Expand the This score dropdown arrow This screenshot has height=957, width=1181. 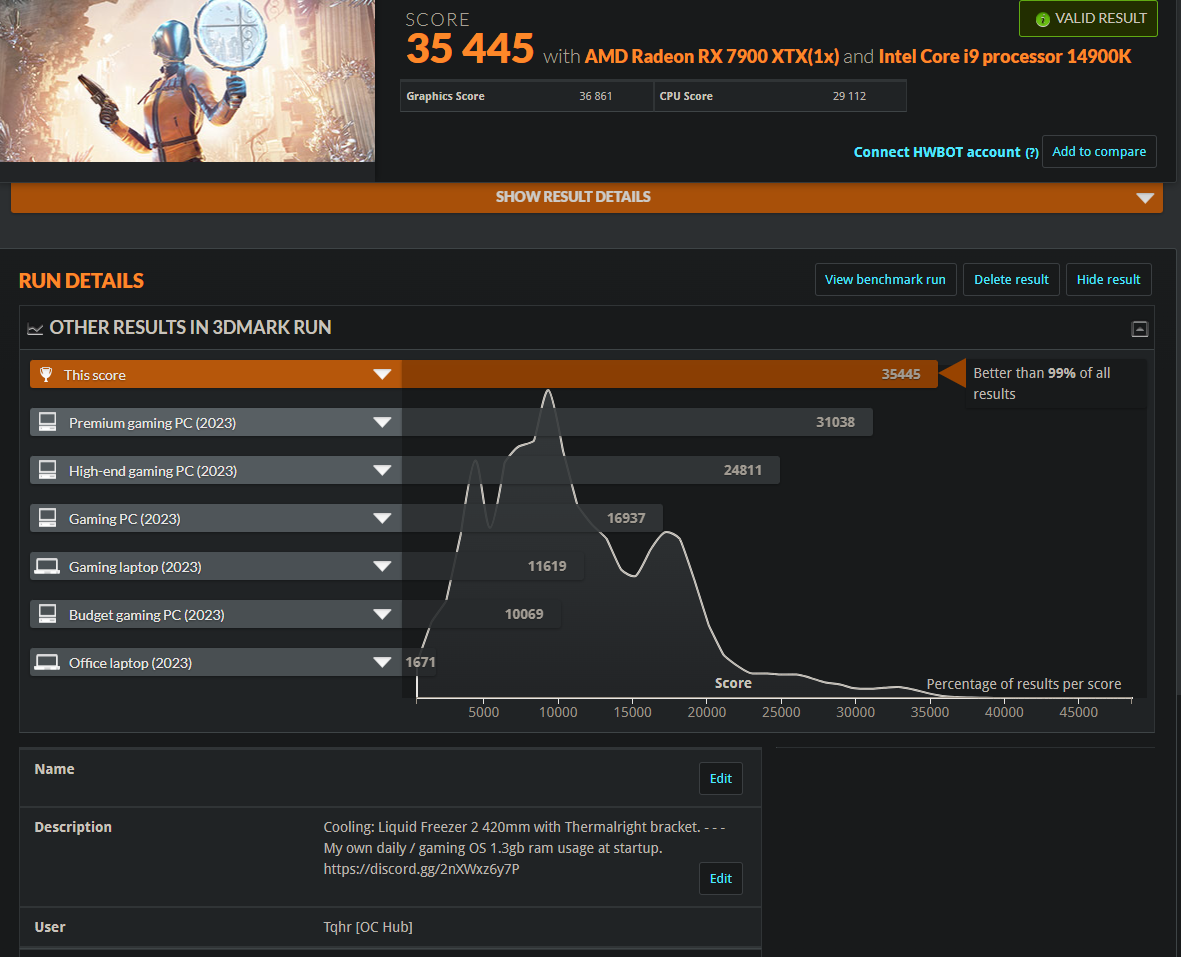(382, 375)
